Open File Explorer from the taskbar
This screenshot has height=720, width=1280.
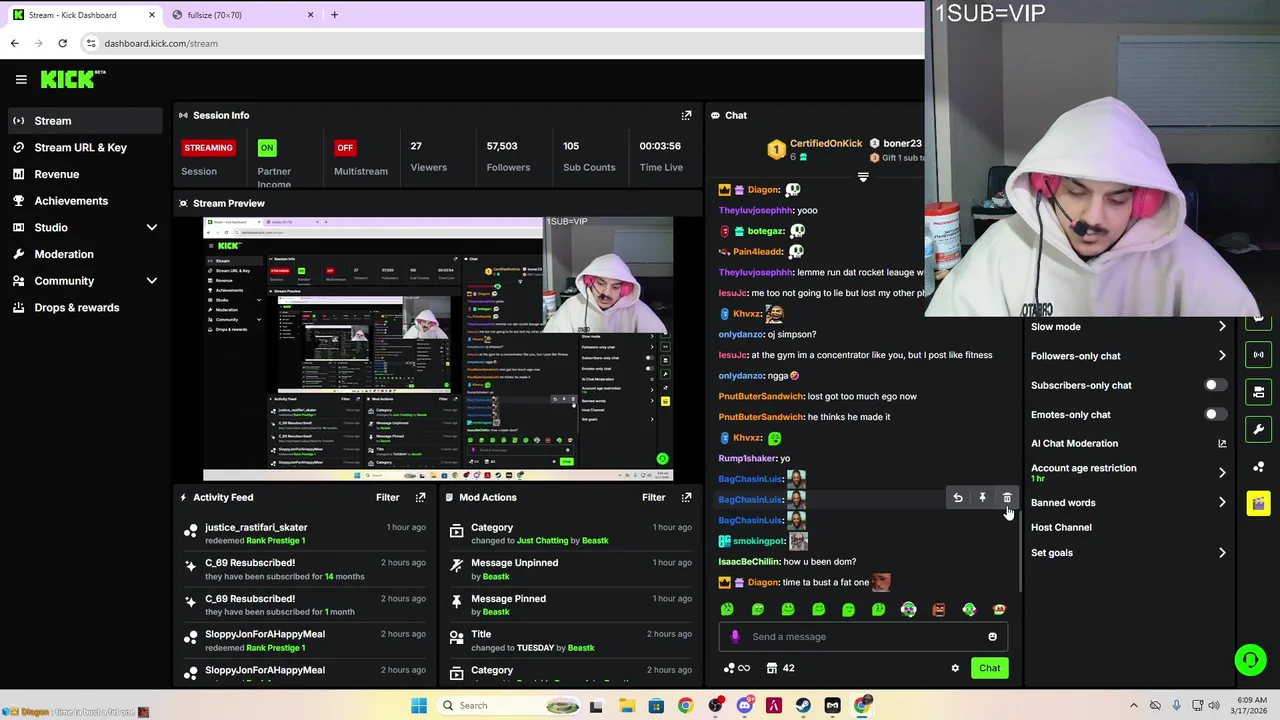[626, 706]
